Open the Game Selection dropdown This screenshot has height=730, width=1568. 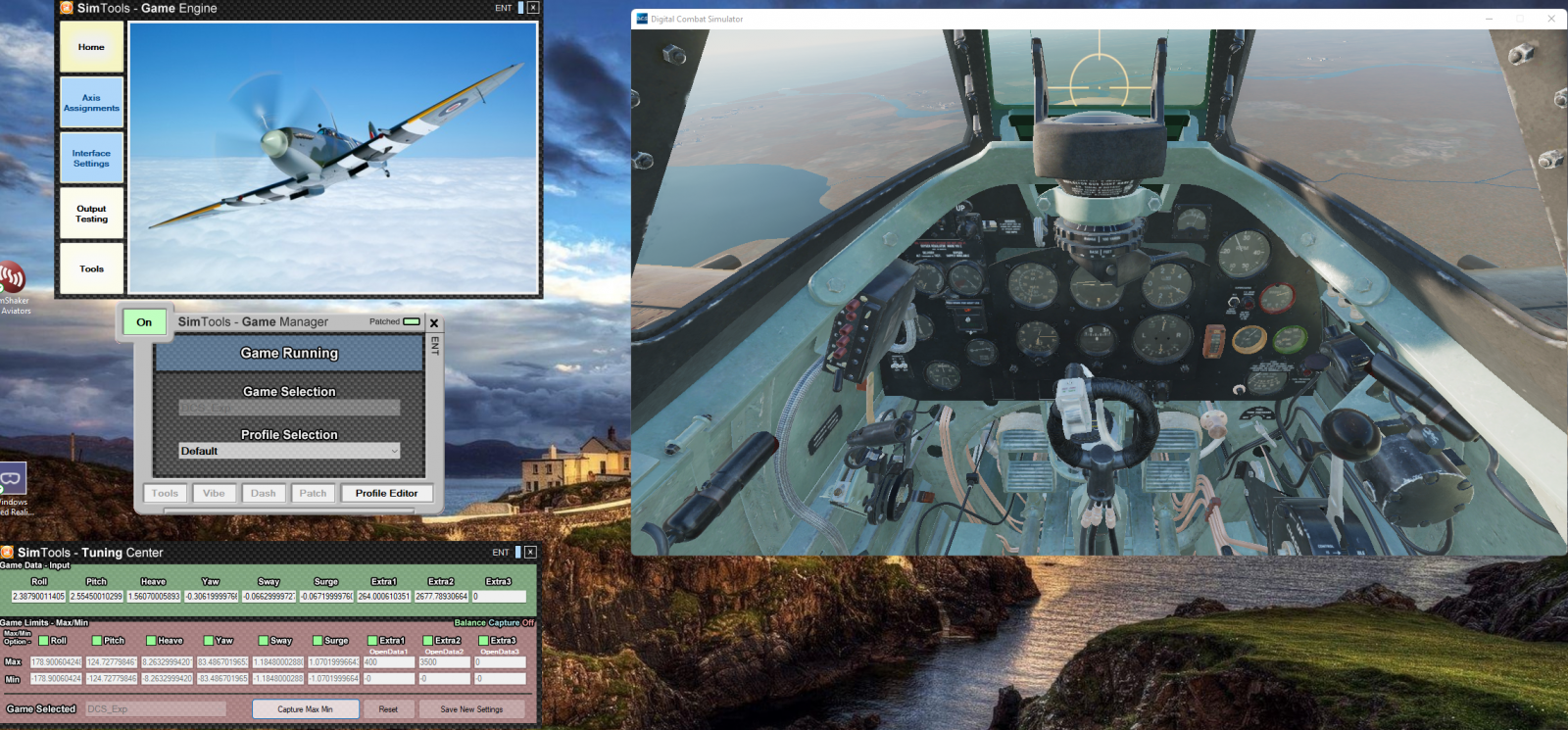(289, 408)
